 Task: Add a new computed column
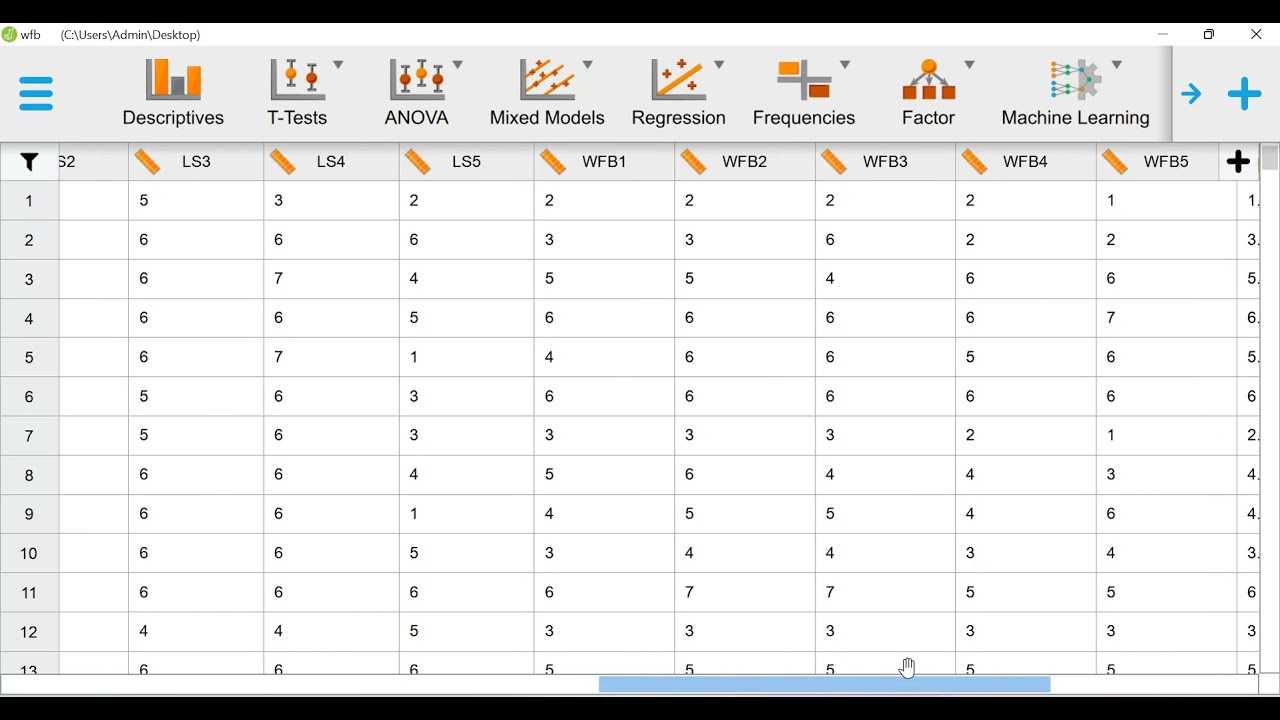[1239, 162]
